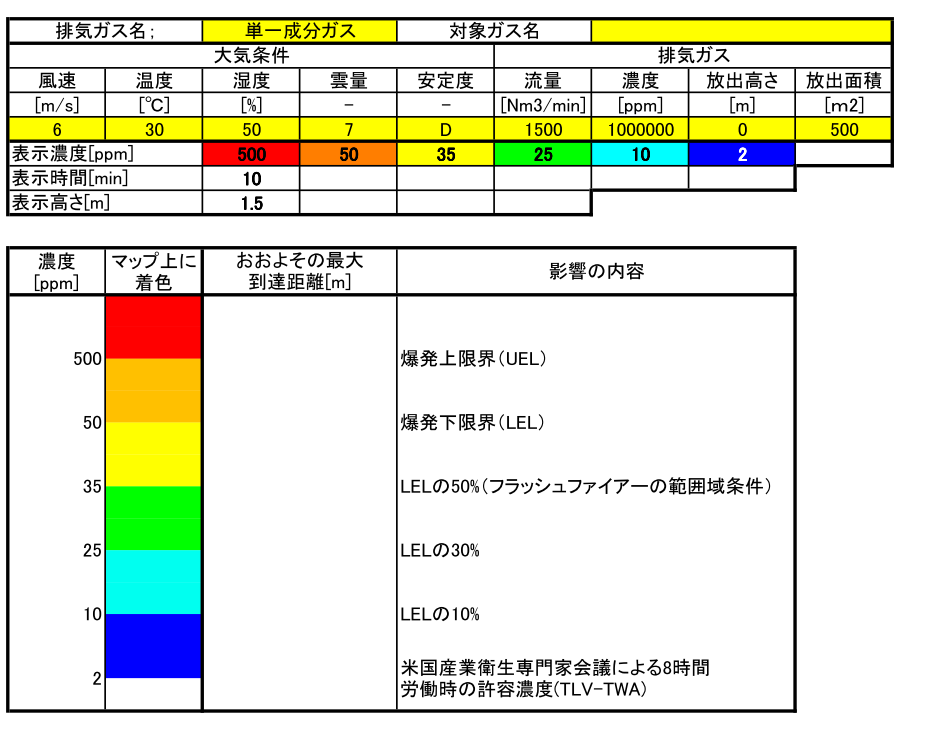927x747 pixels.
Task: Click the cyan band in the legend color column
Action: pyautogui.click(x=154, y=582)
